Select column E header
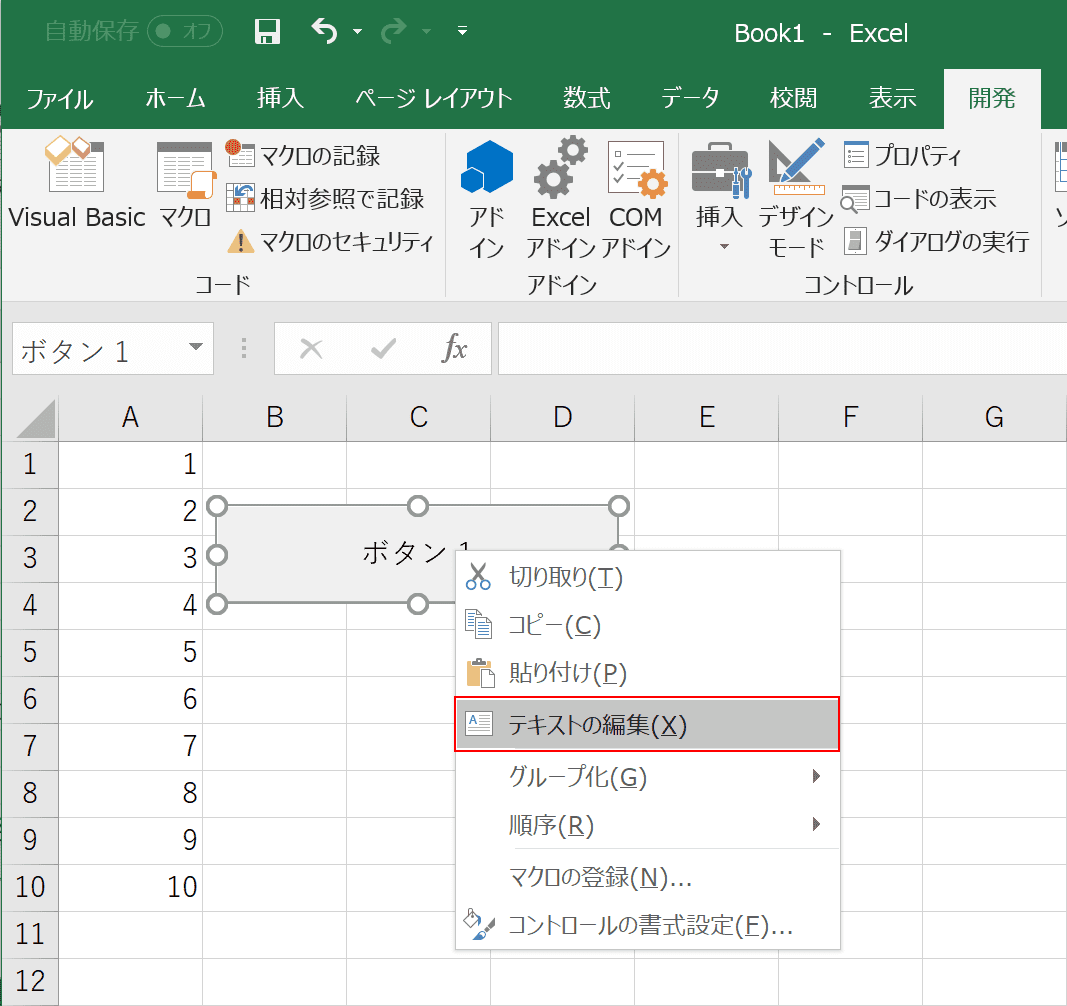1067x1006 pixels. [706, 417]
